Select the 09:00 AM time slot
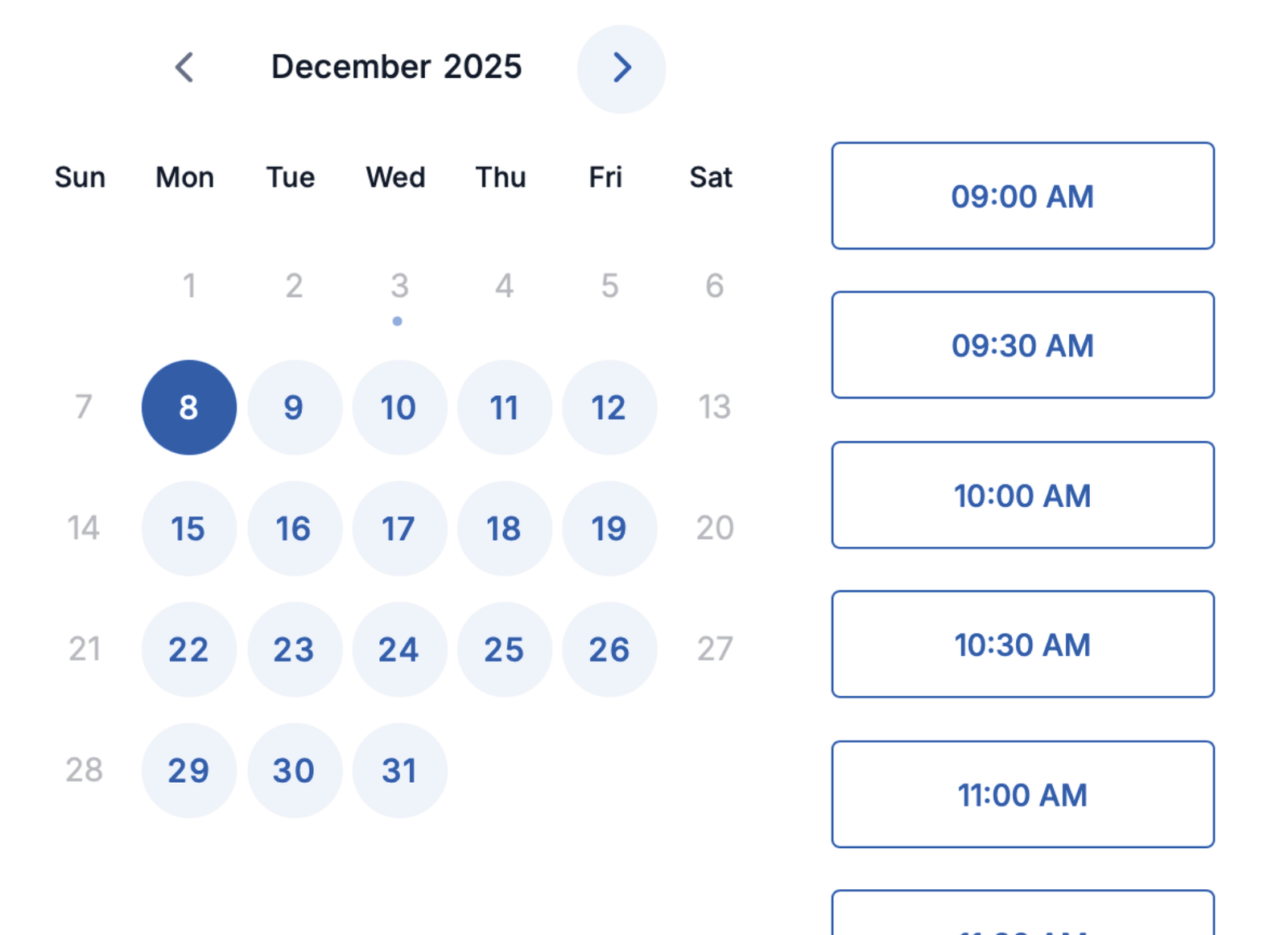 point(1022,196)
